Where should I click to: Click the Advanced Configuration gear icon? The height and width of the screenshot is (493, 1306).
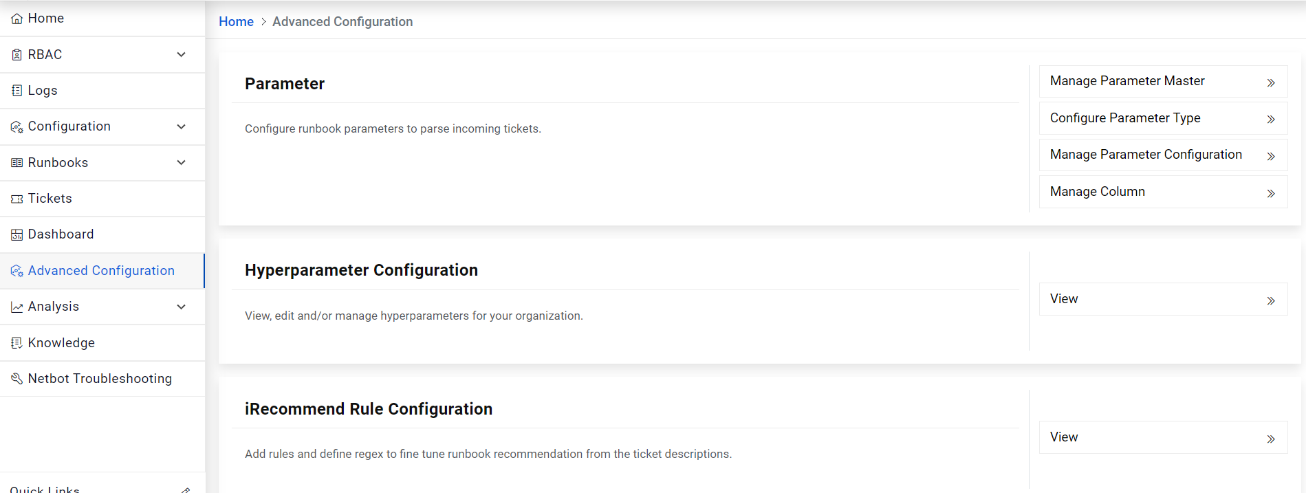pos(17,271)
